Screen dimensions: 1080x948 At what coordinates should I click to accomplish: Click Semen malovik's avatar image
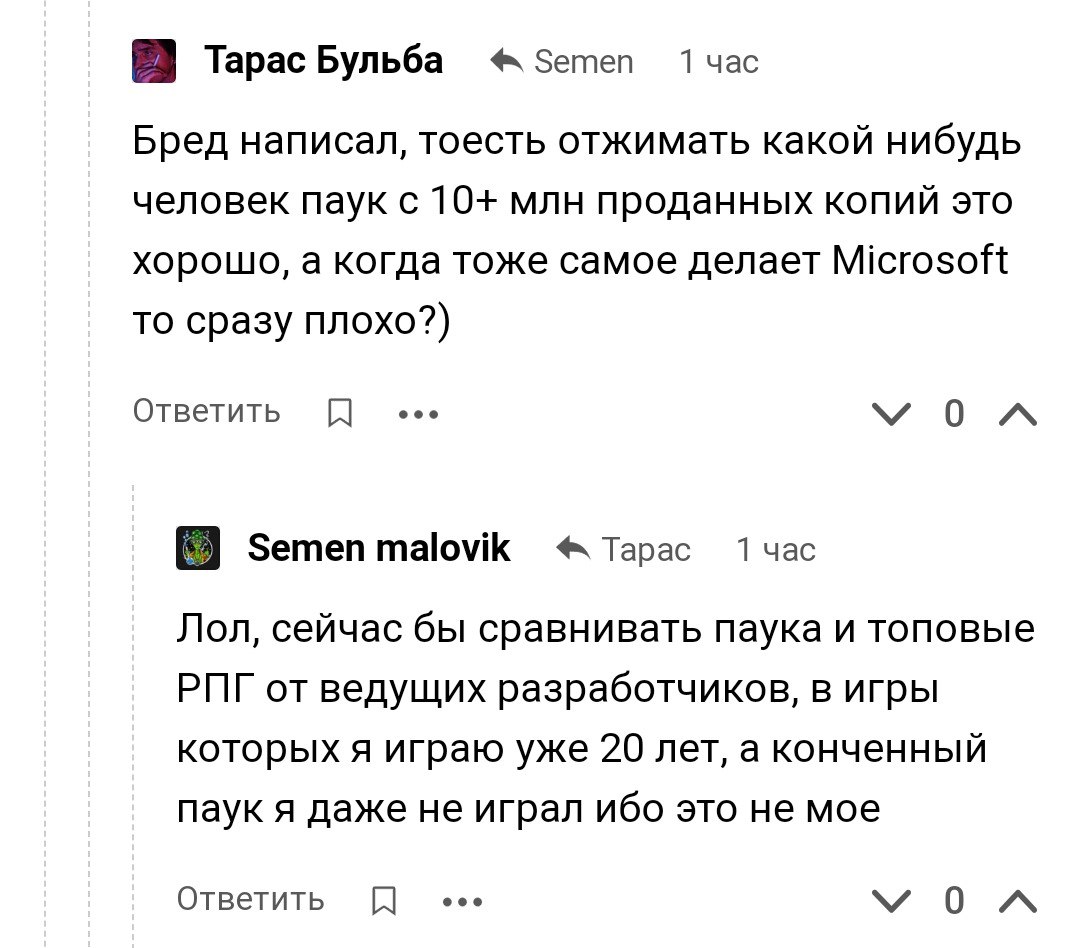(198, 548)
